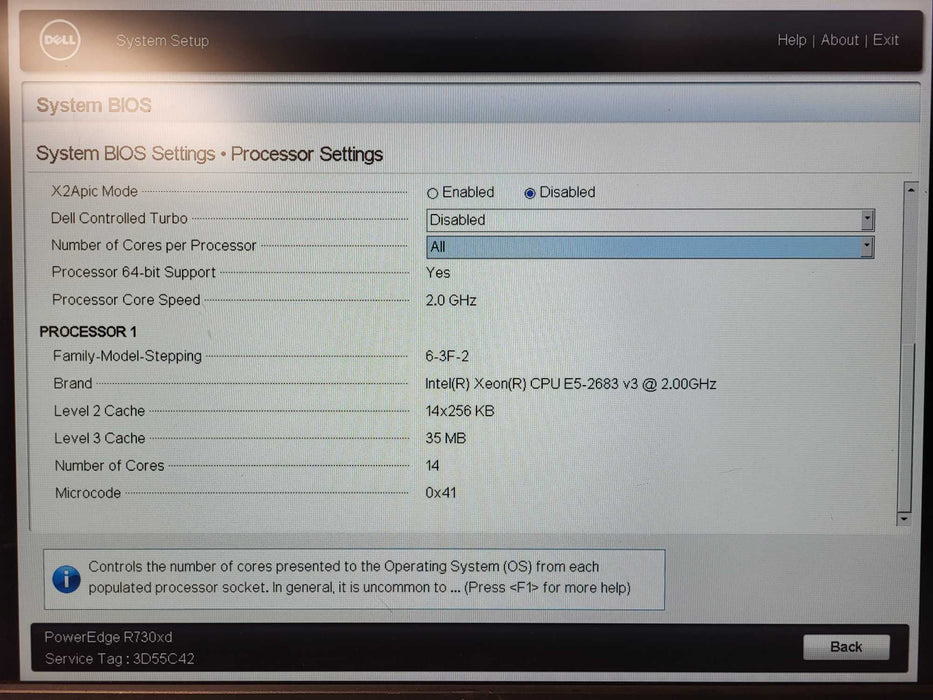The width and height of the screenshot is (933, 700).
Task: Open the Help link in header
Action: click(x=791, y=40)
